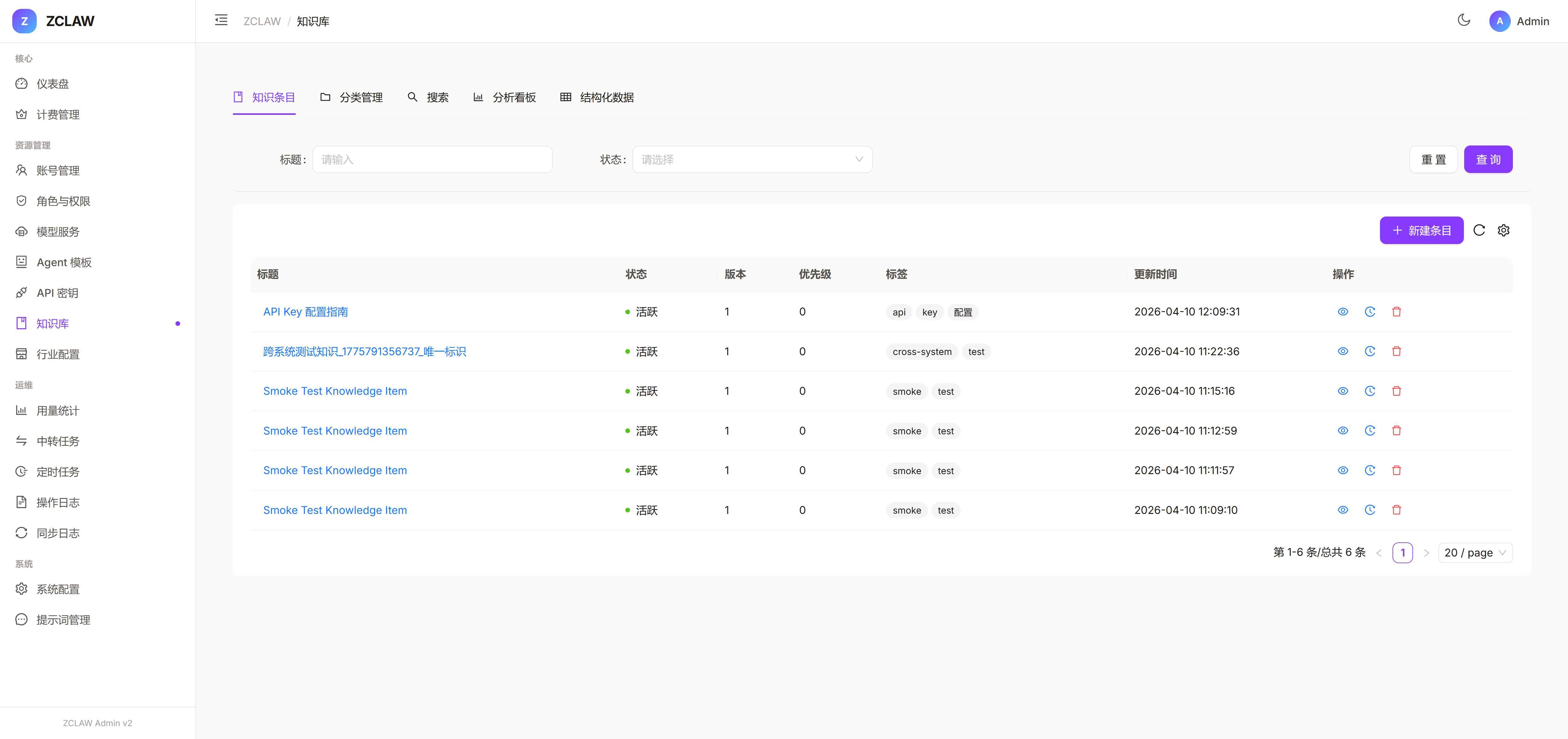Click eye icon for 11:15:16 Smoke Test row
The height and width of the screenshot is (739, 1568).
[1343, 391]
